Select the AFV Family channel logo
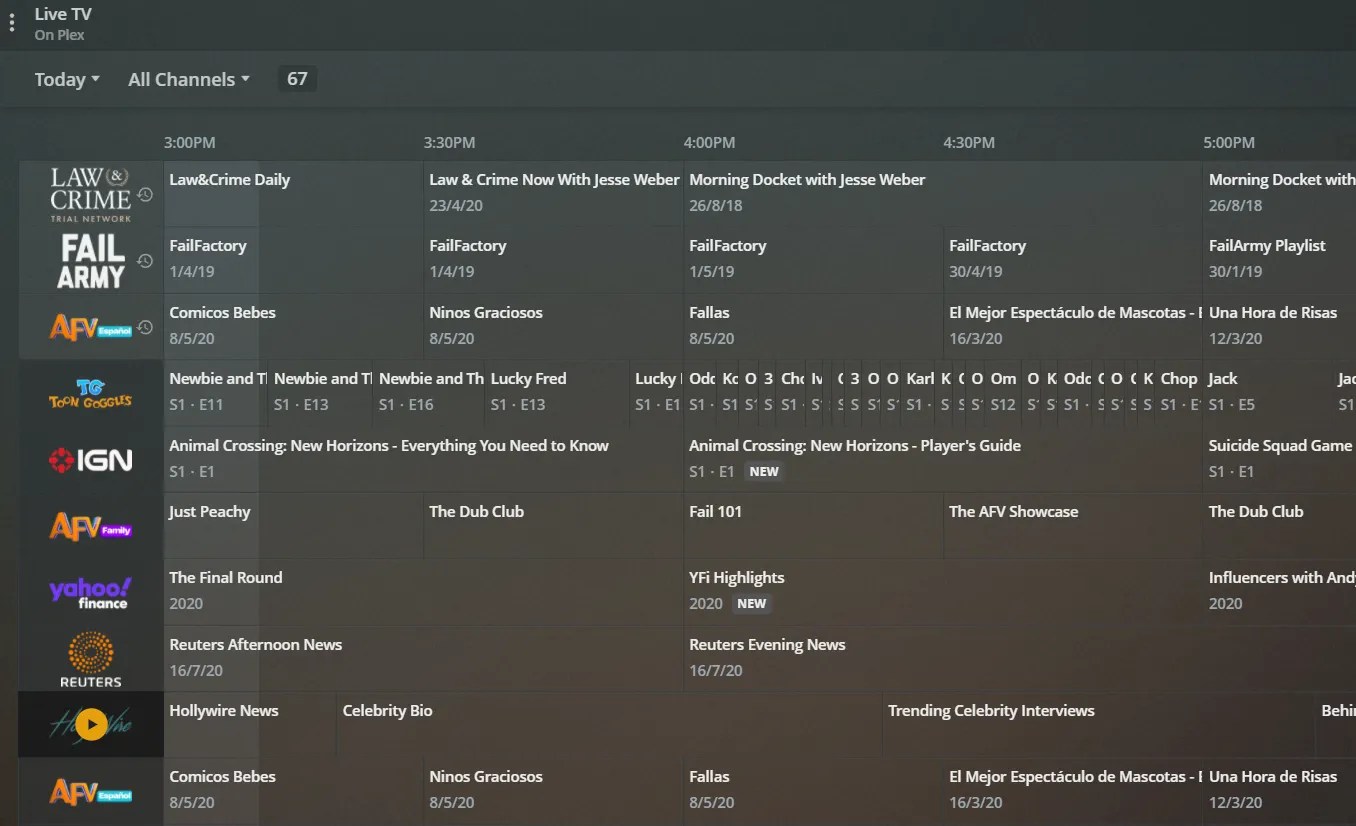1356x826 pixels. pyautogui.click(x=91, y=526)
